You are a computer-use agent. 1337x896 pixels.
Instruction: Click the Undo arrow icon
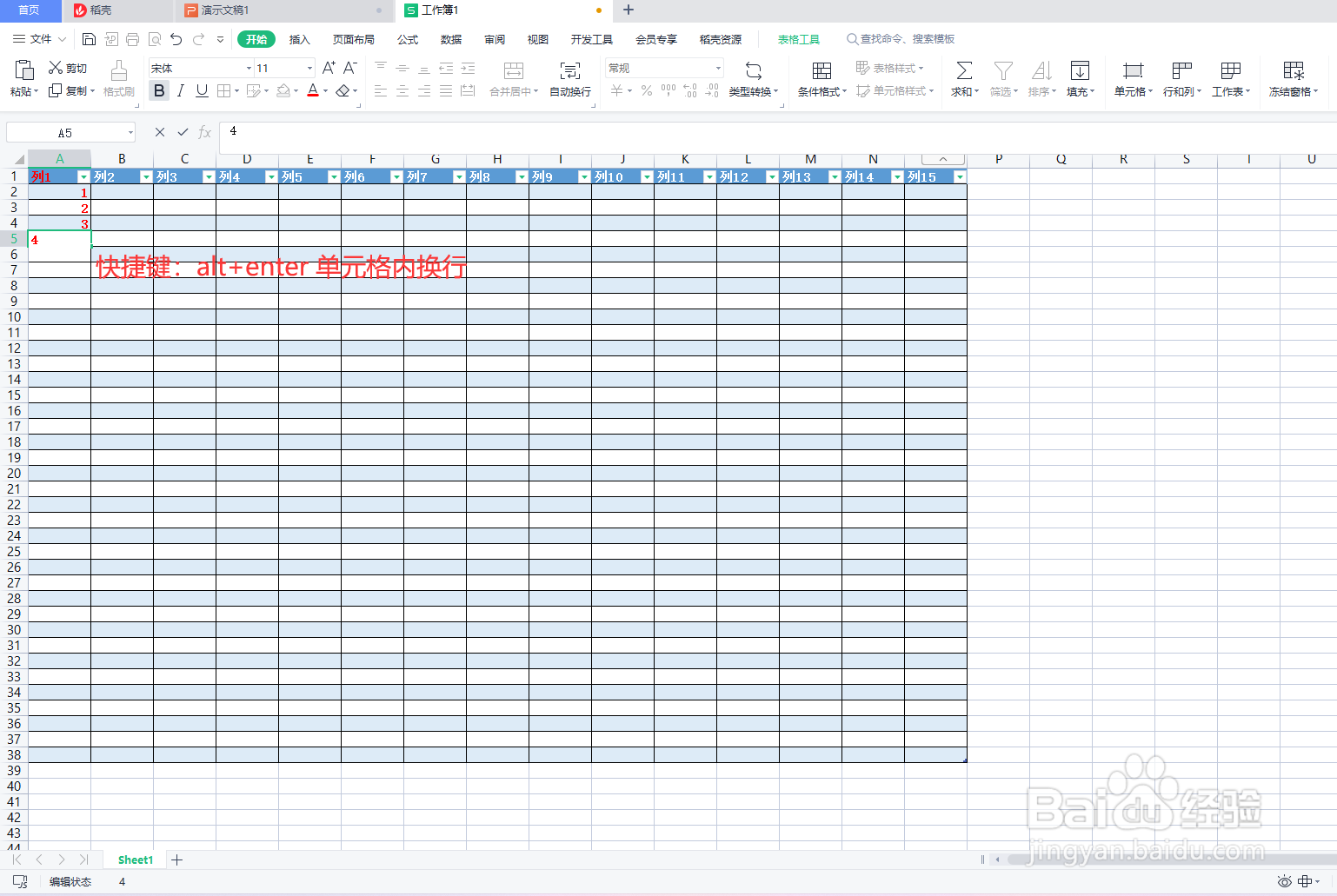point(176,39)
